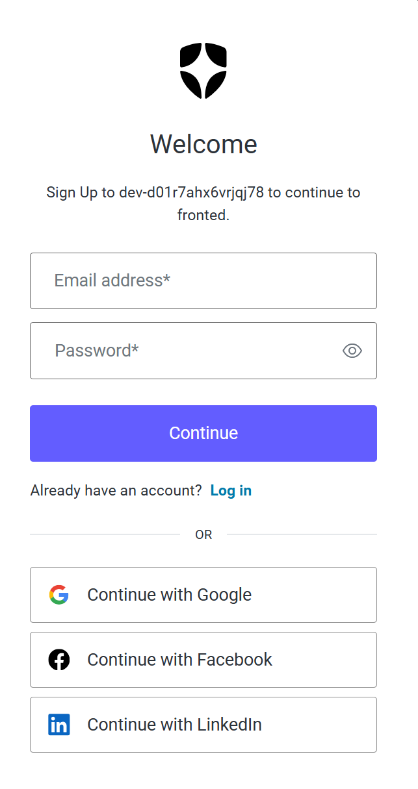Image resolution: width=418 pixels, height=789 pixels.
Task: Sign up via Continue with Google text
Action: pyautogui.click(x=170, y=595)
